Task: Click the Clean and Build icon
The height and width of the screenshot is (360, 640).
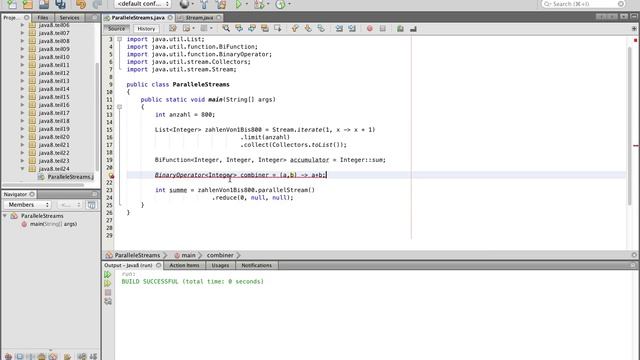Action: click(221, 4)
